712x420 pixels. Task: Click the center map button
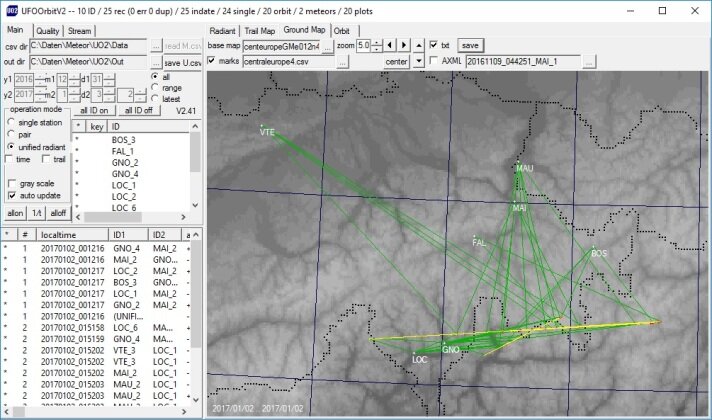point(398,62)
